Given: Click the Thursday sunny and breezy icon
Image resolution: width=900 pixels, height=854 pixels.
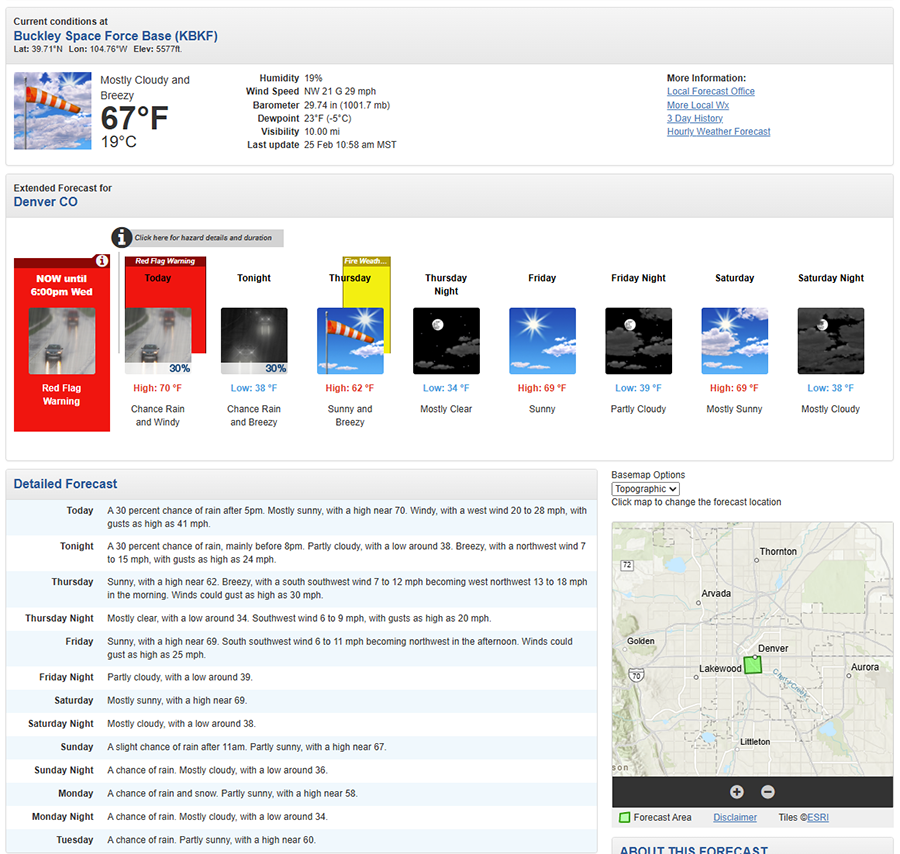Looking at the screenshot, I should tap(350, 341).
